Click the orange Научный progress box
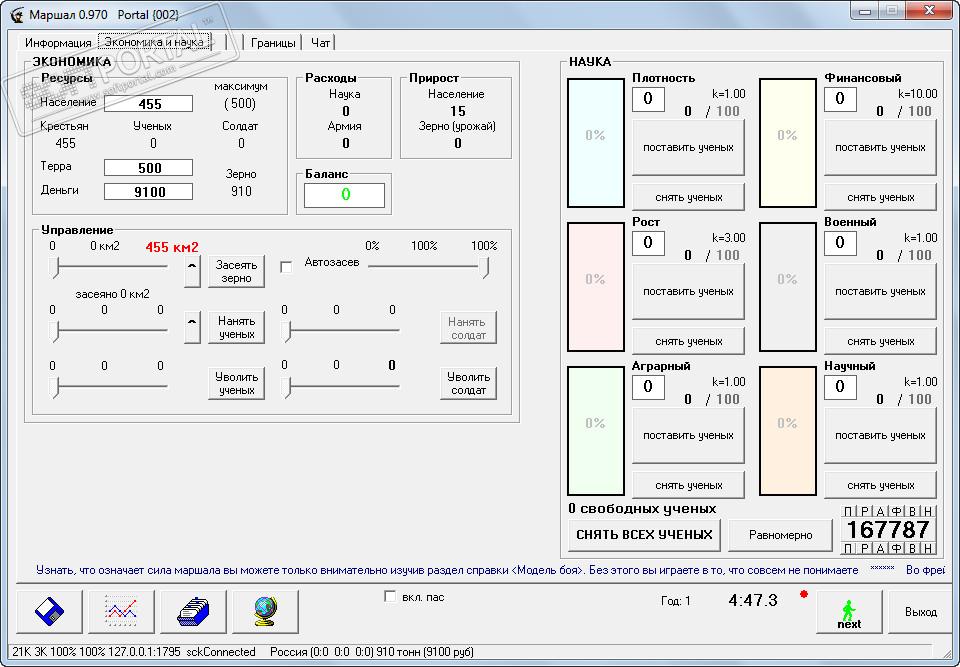The image size is (960, 667). [x=787, y=431]
